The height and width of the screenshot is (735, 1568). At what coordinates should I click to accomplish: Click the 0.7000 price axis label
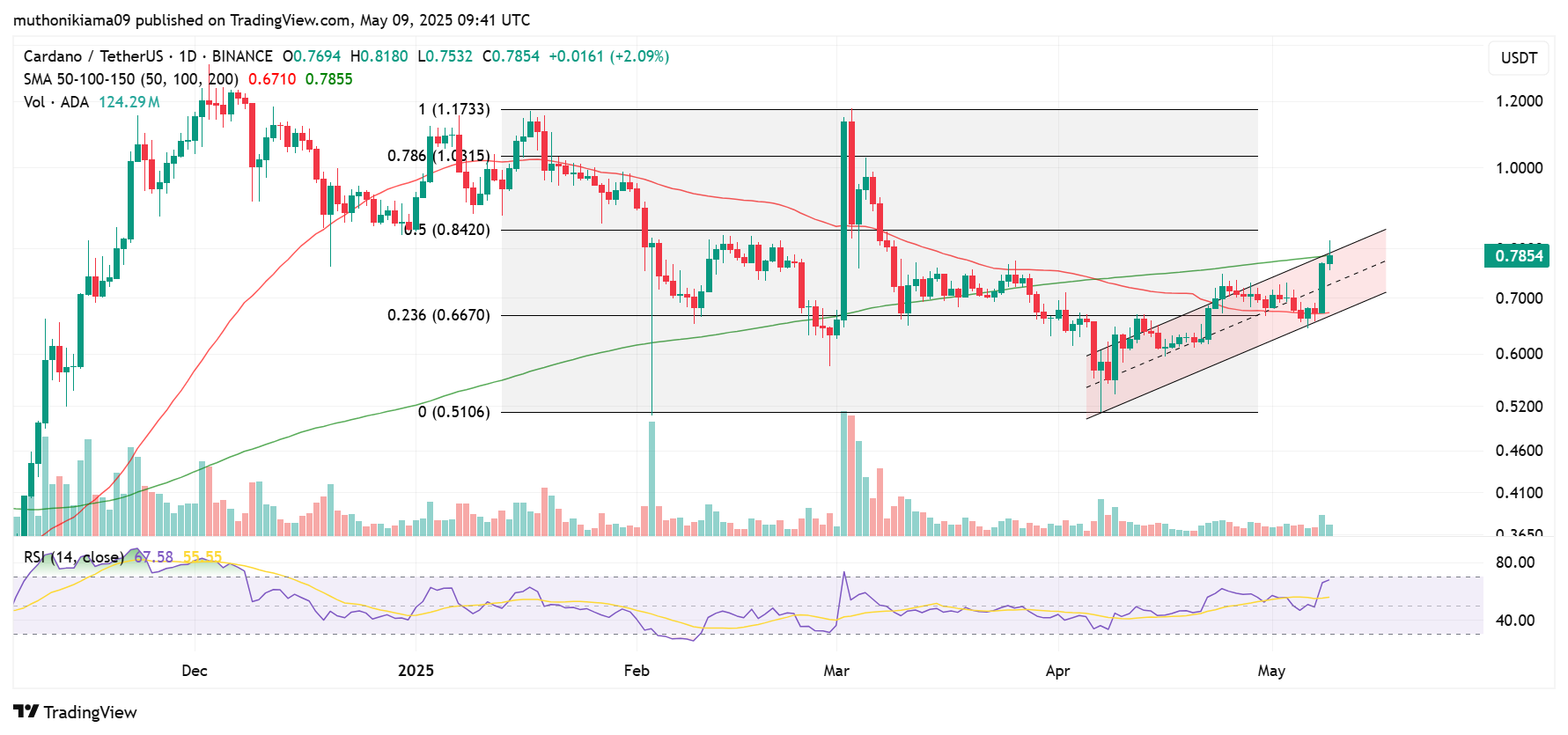[1519, 298]
